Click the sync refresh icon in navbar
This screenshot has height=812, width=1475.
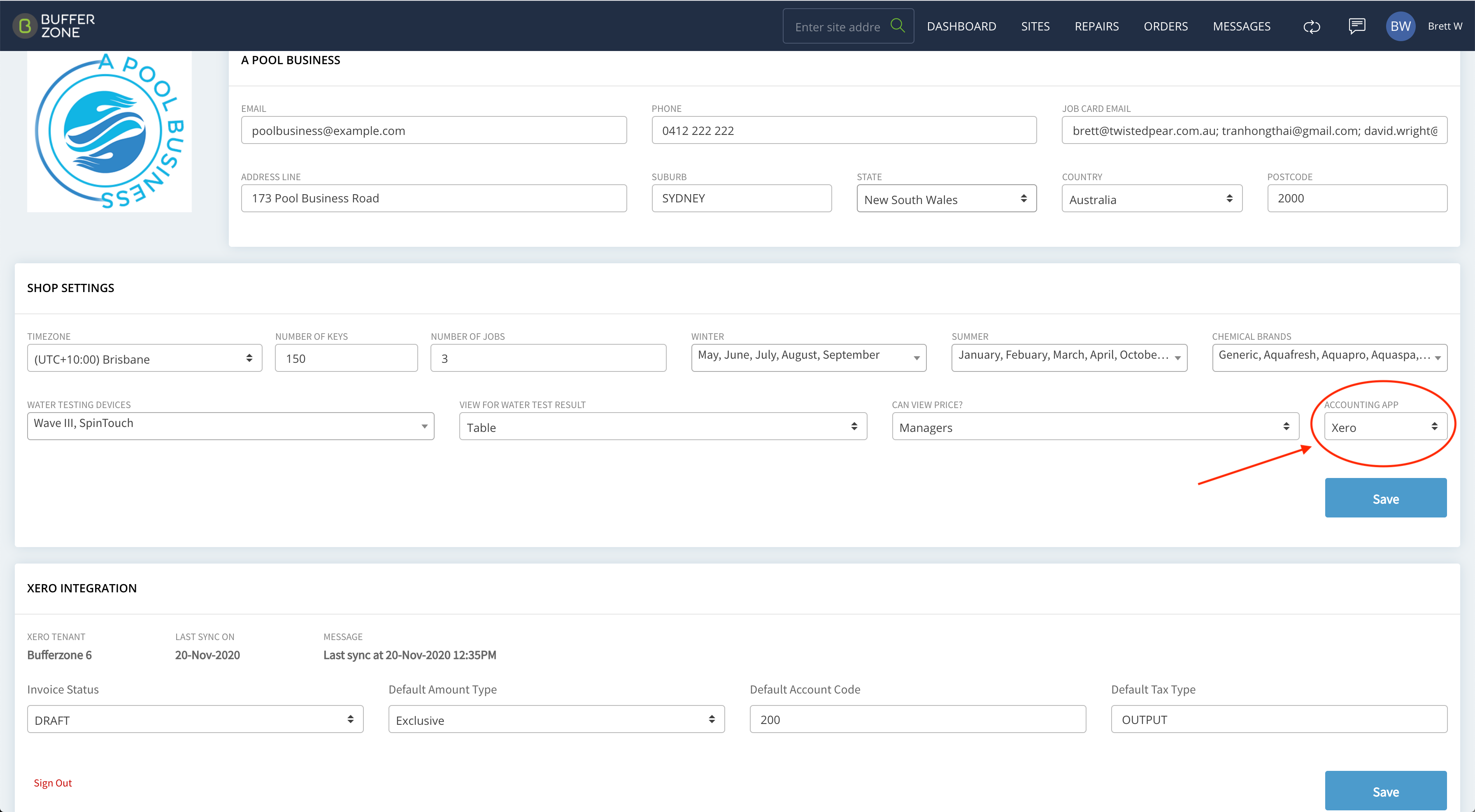click(x=1311, y=26)
